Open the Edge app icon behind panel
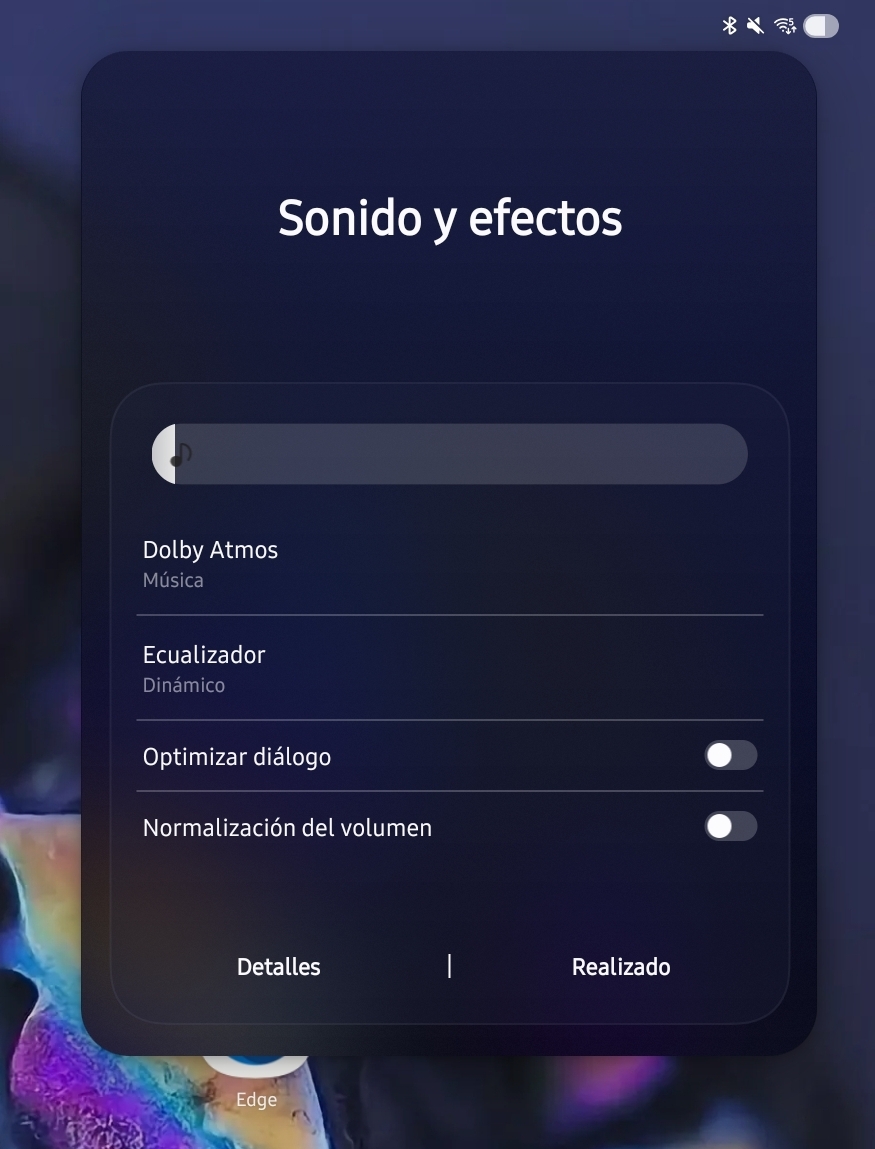Screen dimensions: 875x1149 pyautogui.click(x=256, y=1066)
